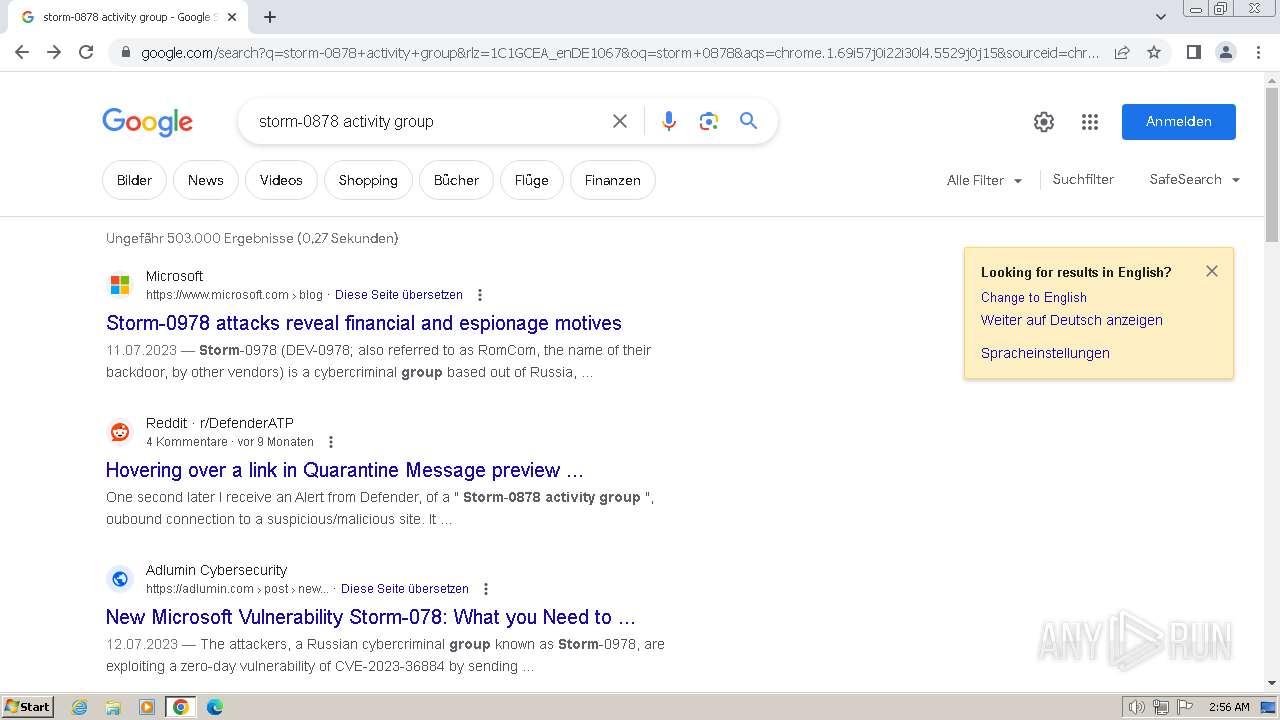
Task: Switch to Videos results tab
Action: coord(281,180)
